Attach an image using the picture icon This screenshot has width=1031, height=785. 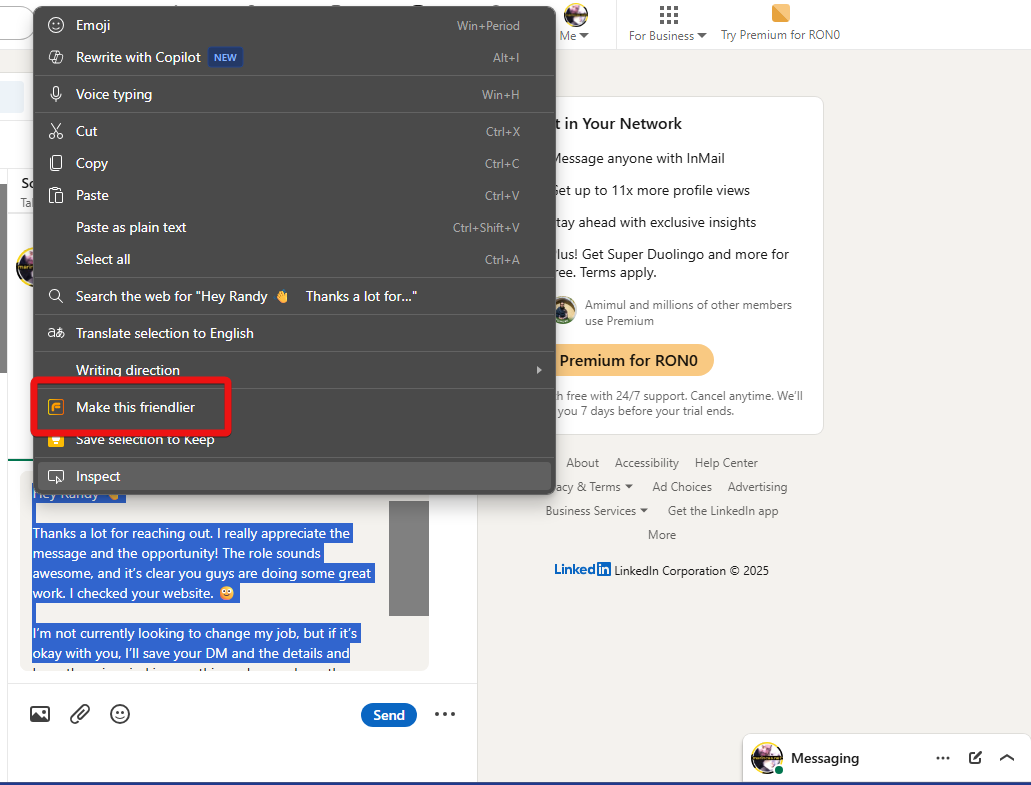point(40,714)
